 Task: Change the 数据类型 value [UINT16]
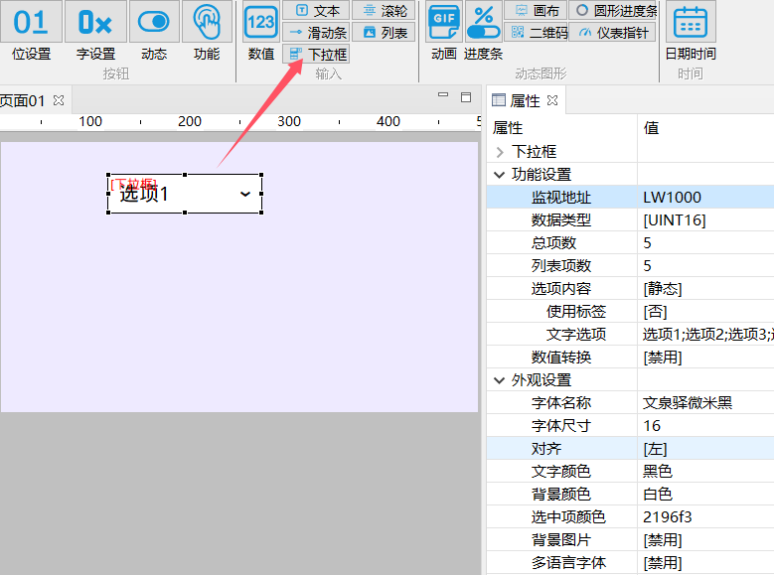pos(706,220)
